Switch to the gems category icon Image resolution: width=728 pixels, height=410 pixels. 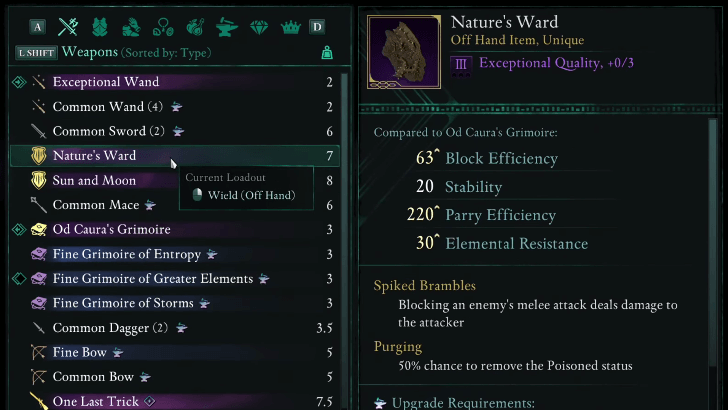259,26
